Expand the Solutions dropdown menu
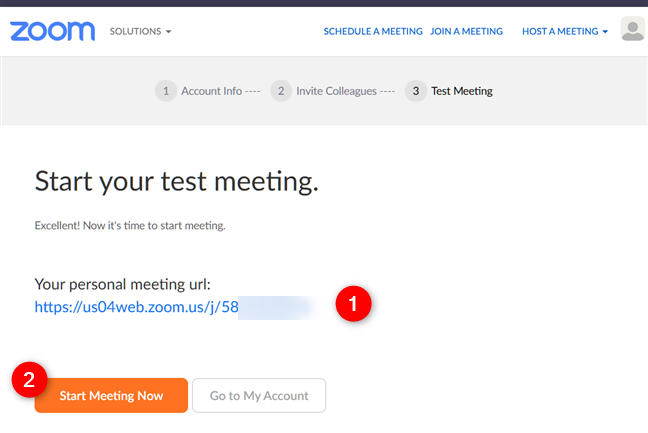 pos(140,31)
